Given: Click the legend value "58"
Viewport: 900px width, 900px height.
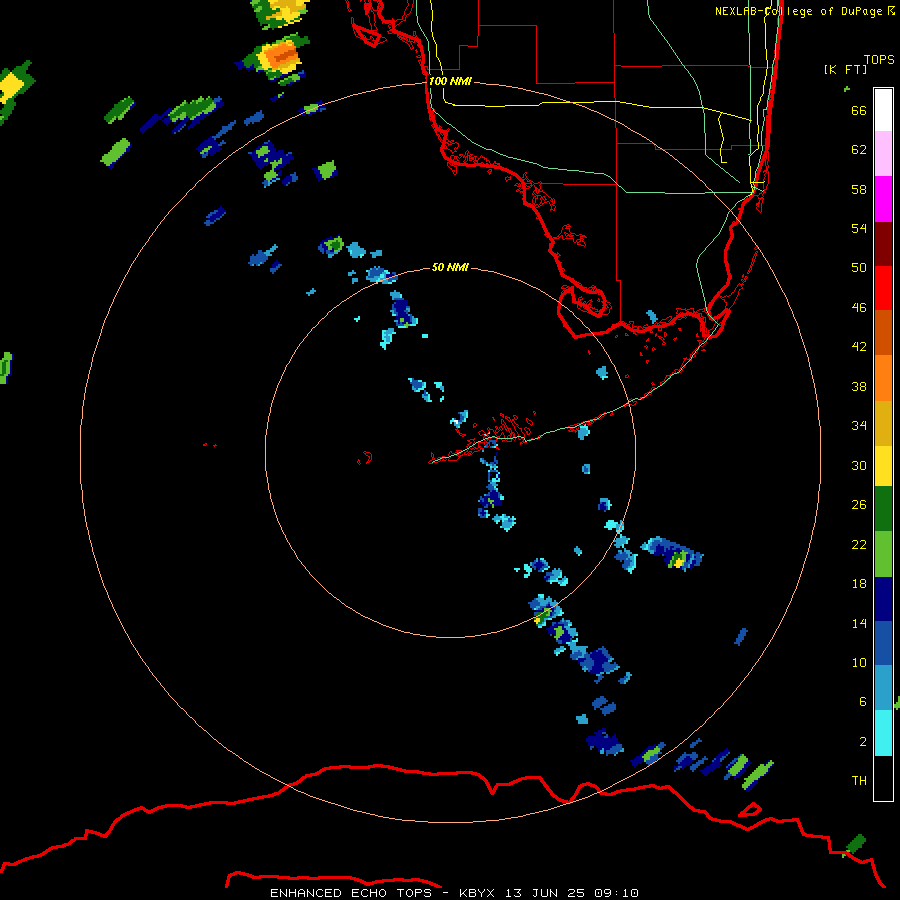Looking at the screenshot, I should click(859, 189).
